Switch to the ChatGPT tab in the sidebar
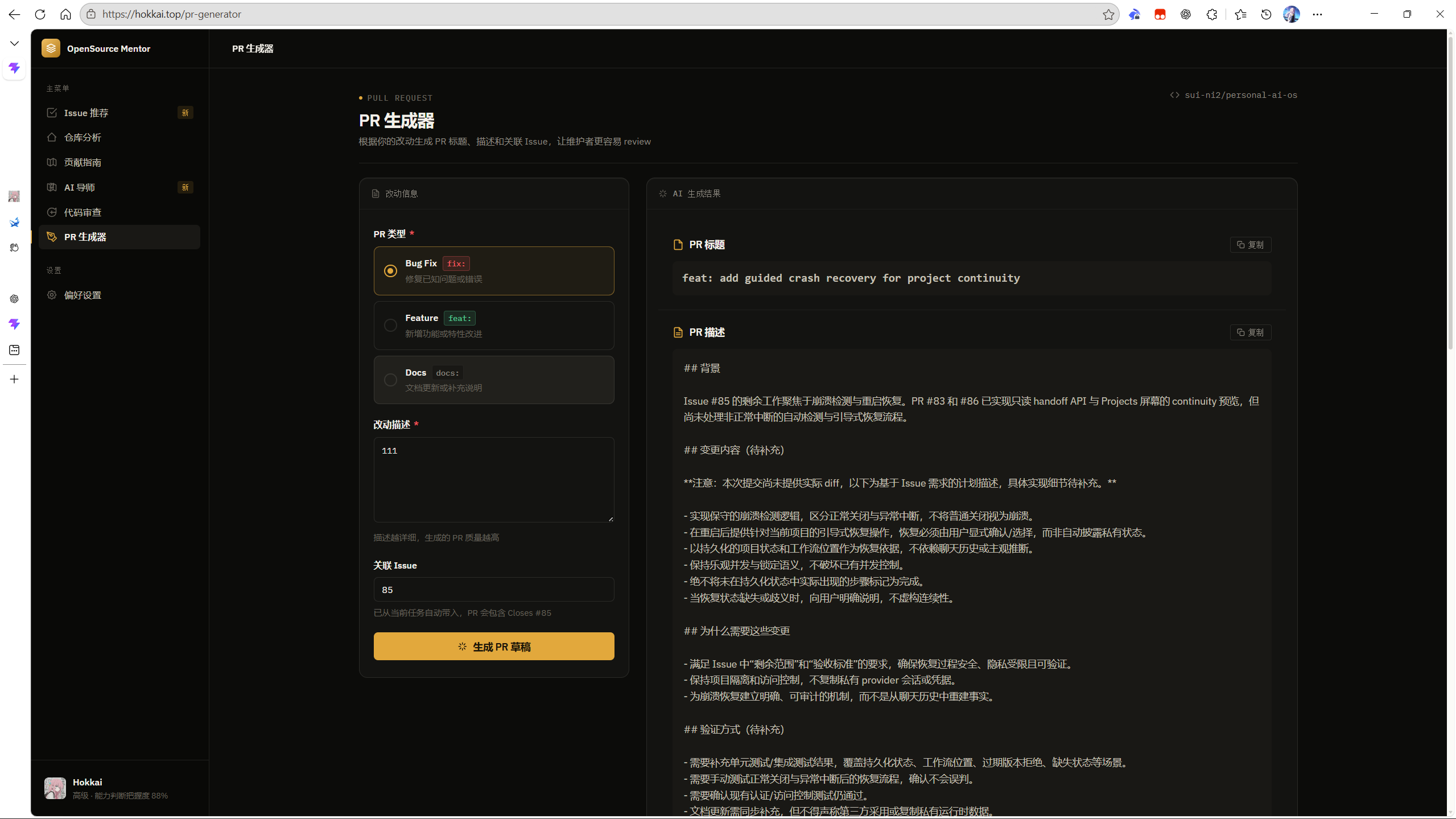The image size is (1456, 819). [x=14, y=299]
